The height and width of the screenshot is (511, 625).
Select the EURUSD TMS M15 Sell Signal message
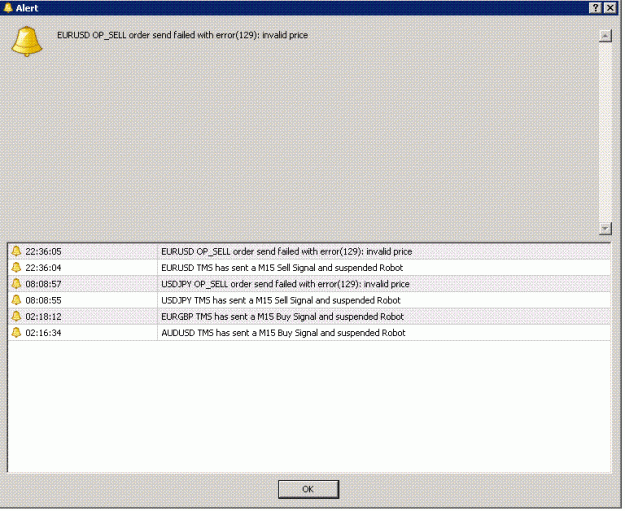coord(283,269)
